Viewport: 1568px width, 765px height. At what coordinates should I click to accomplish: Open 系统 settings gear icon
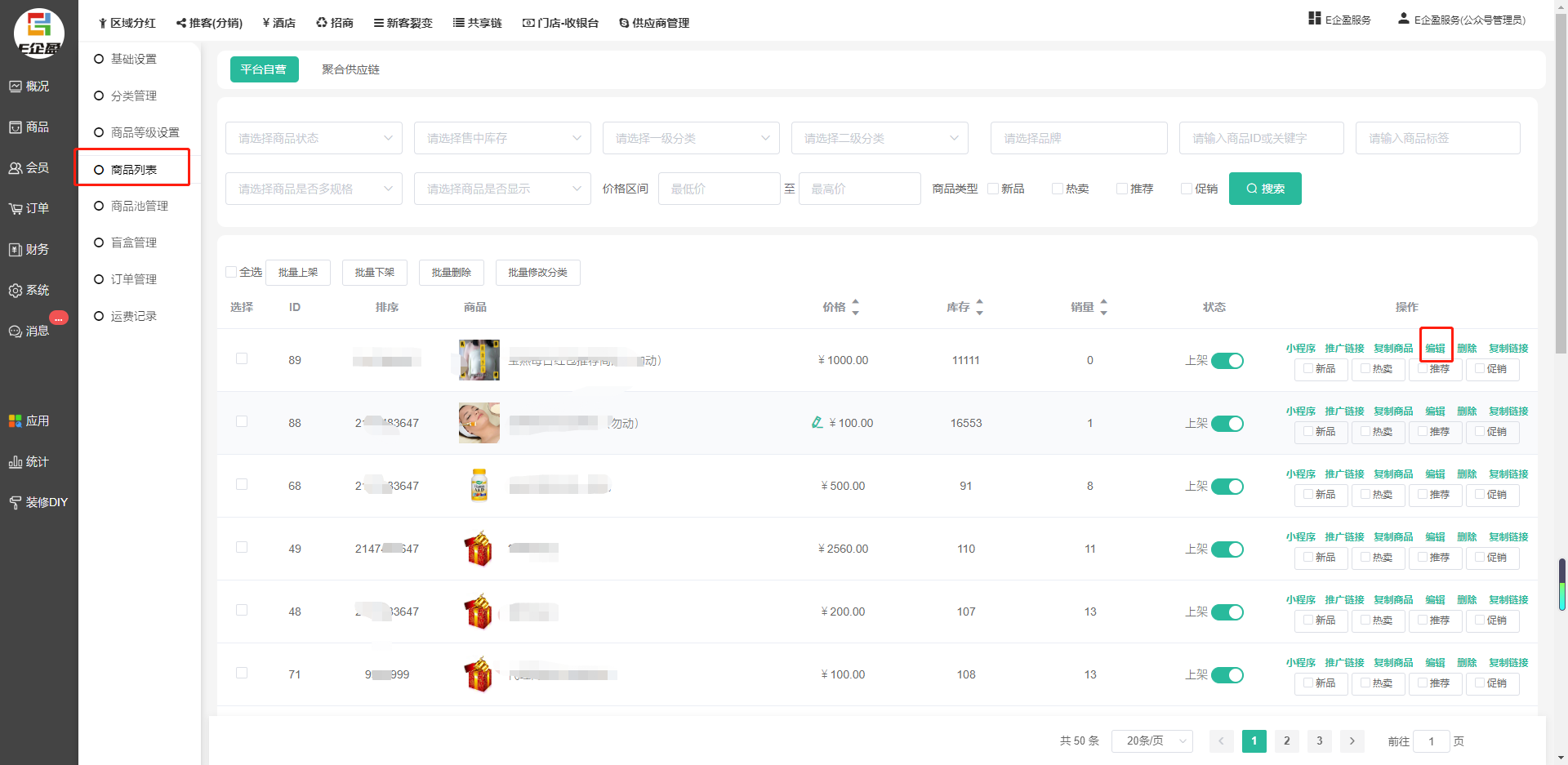(x=16, y=291)
